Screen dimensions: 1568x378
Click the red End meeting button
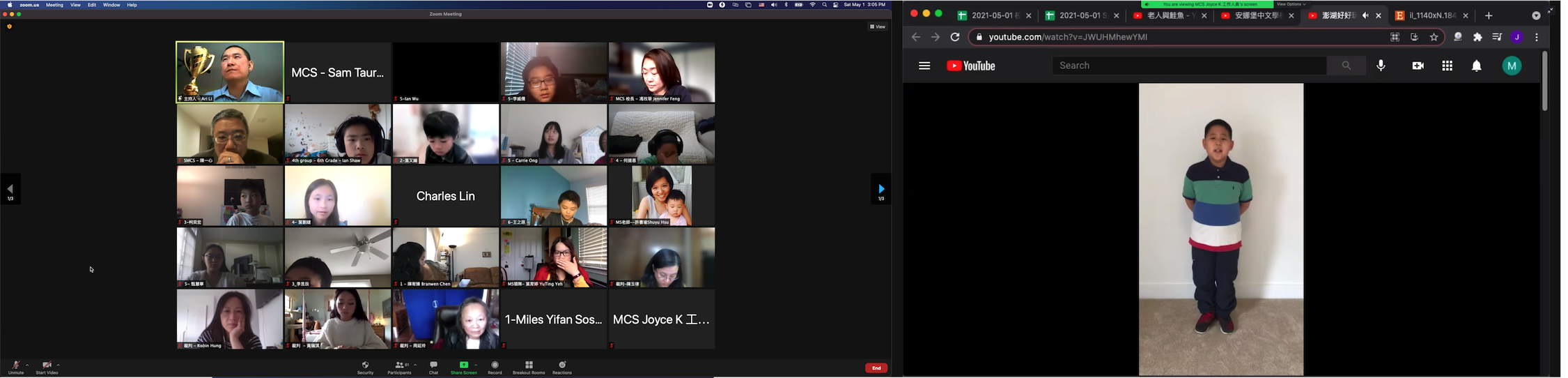click(x=876, y=368)
